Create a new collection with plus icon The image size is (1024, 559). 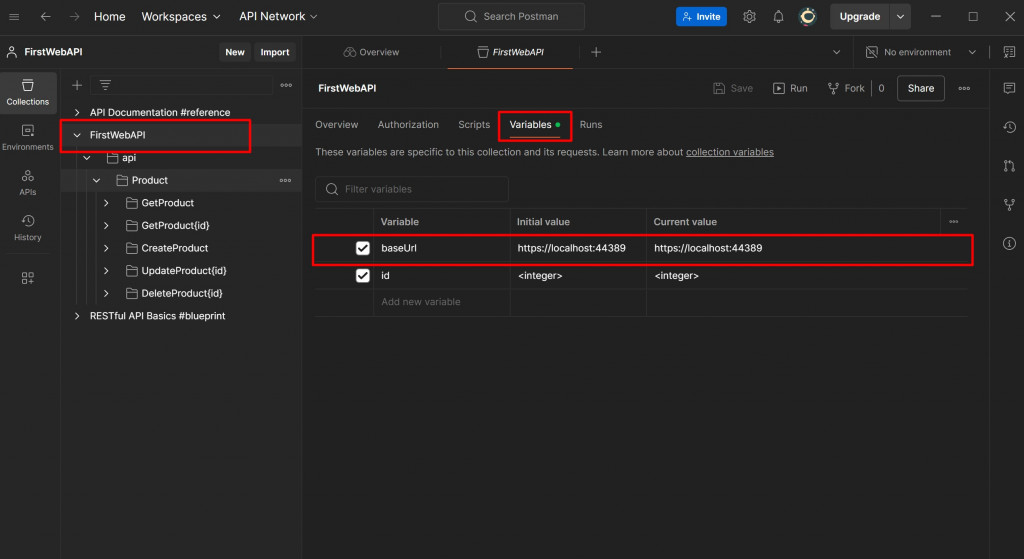pos(77,85)
